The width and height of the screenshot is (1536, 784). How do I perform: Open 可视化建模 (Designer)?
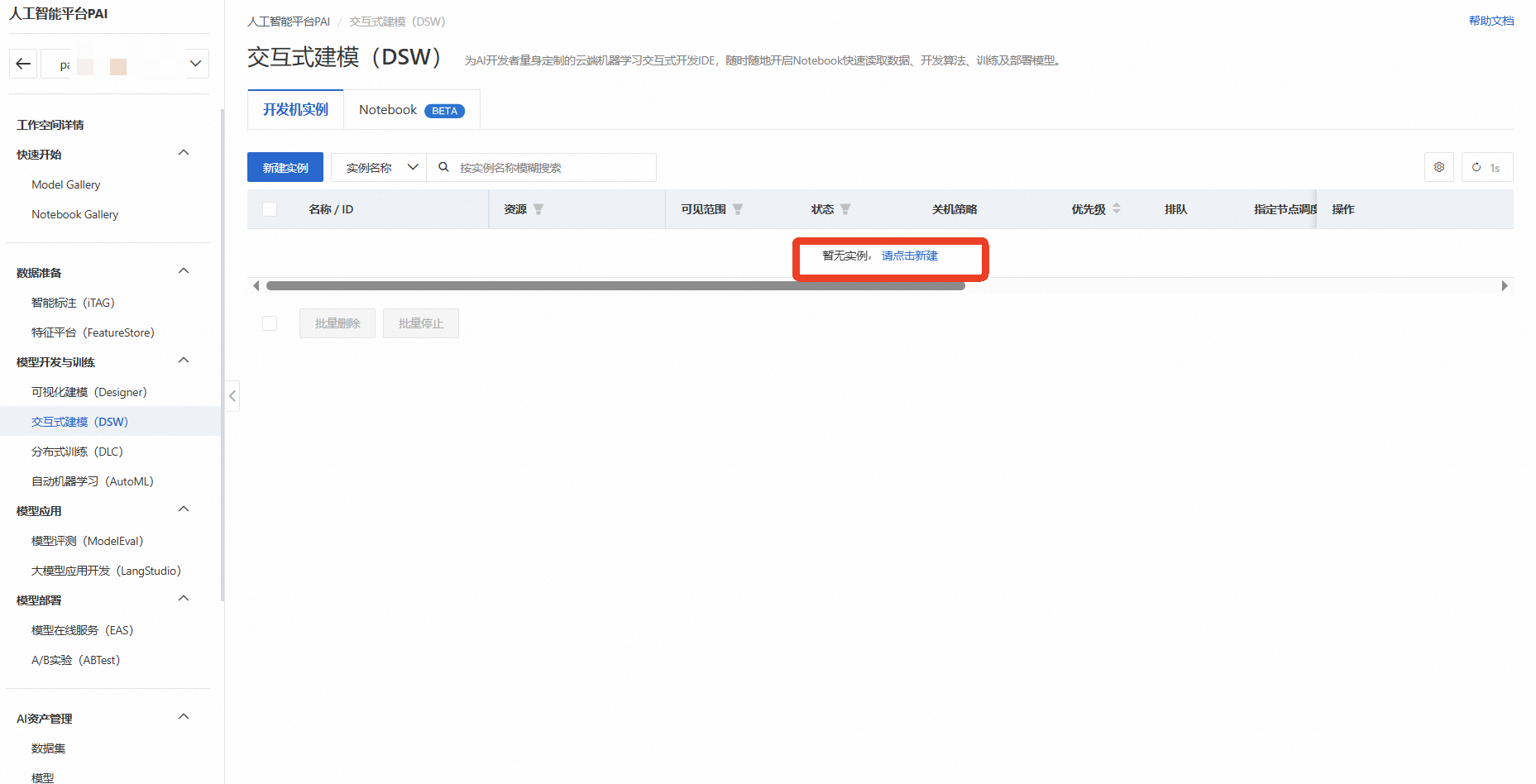pos(89,392)
